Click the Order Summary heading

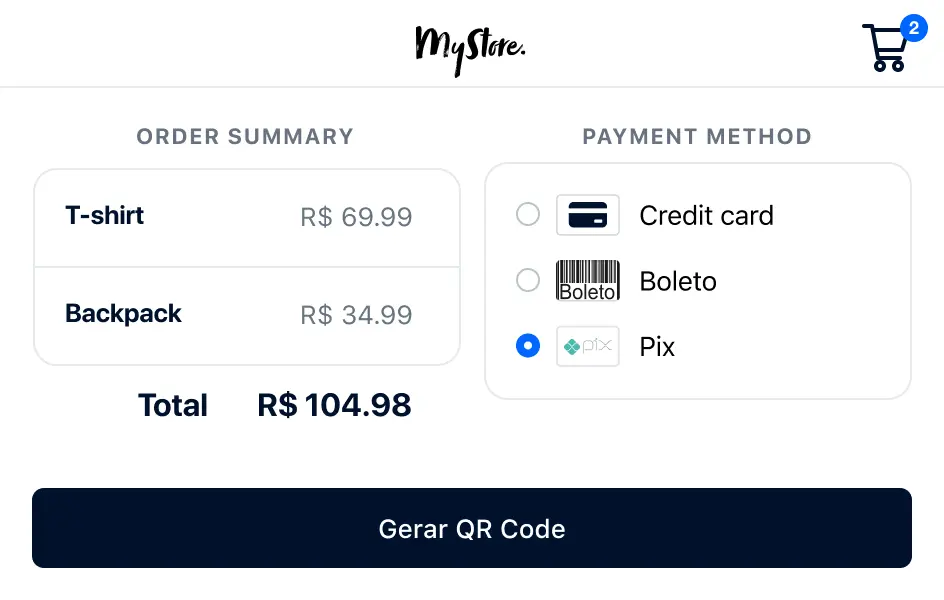point(245,137)
